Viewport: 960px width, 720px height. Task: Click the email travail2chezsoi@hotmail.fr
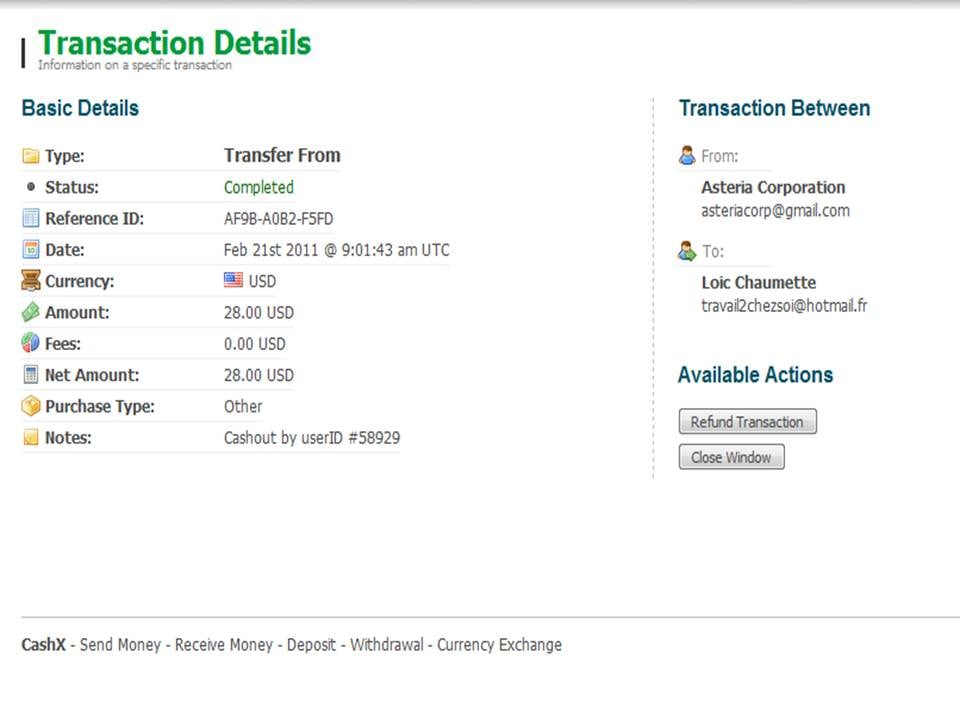click(x=784, y=306)
